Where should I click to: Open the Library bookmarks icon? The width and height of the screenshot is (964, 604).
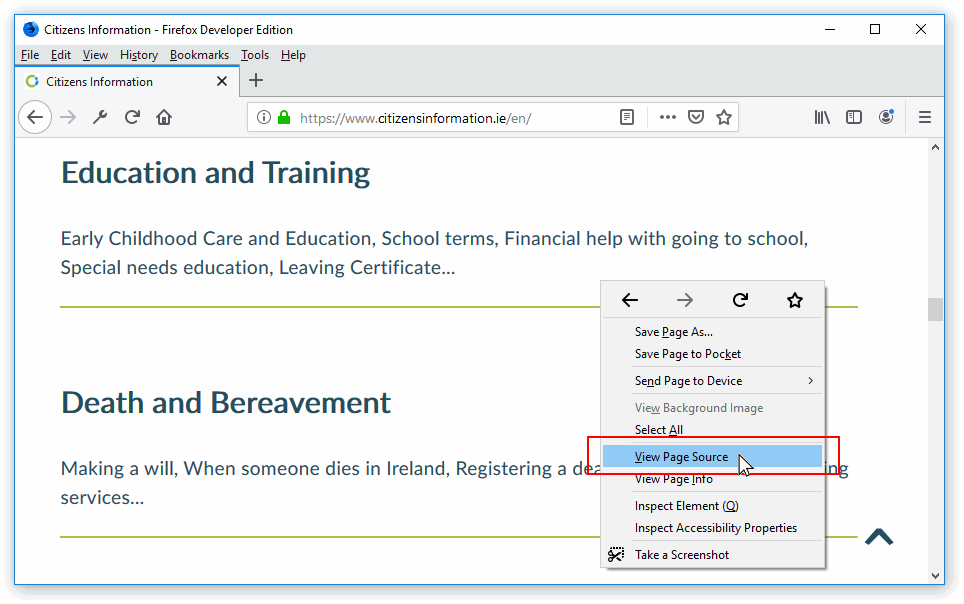[822, 117]
